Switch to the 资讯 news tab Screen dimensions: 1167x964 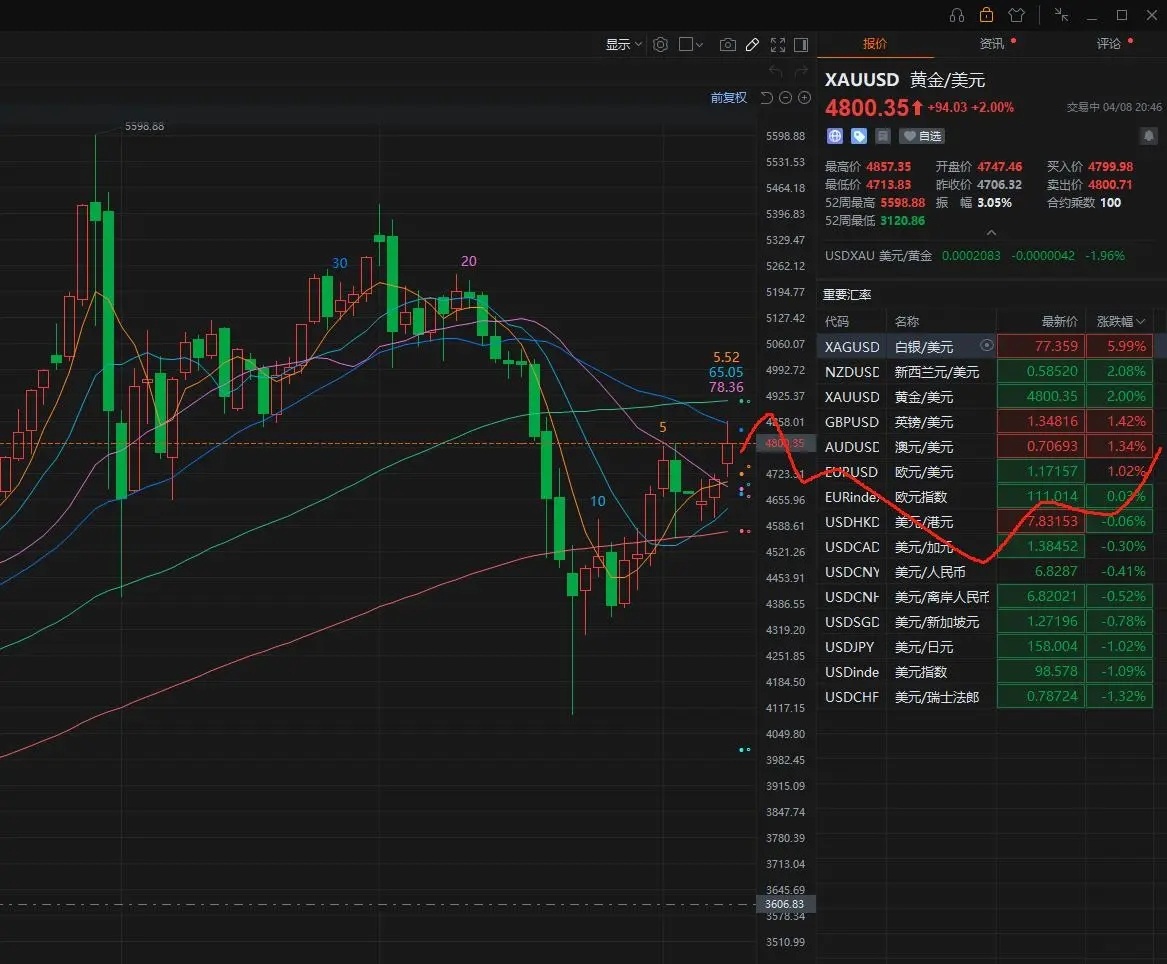click(x=992, y=44)
